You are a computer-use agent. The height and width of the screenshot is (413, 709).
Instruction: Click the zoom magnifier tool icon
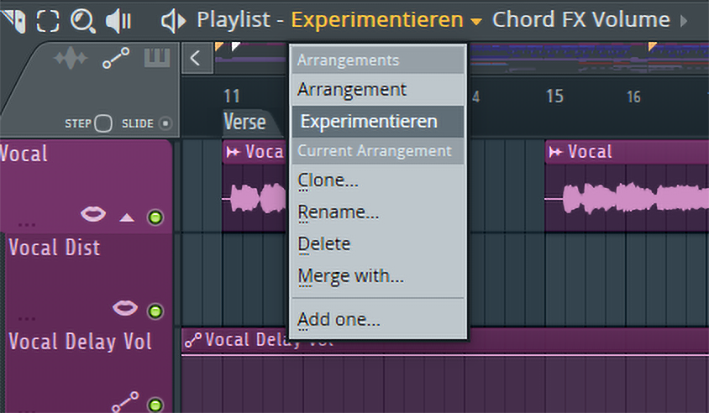click(x=83, y=20)
